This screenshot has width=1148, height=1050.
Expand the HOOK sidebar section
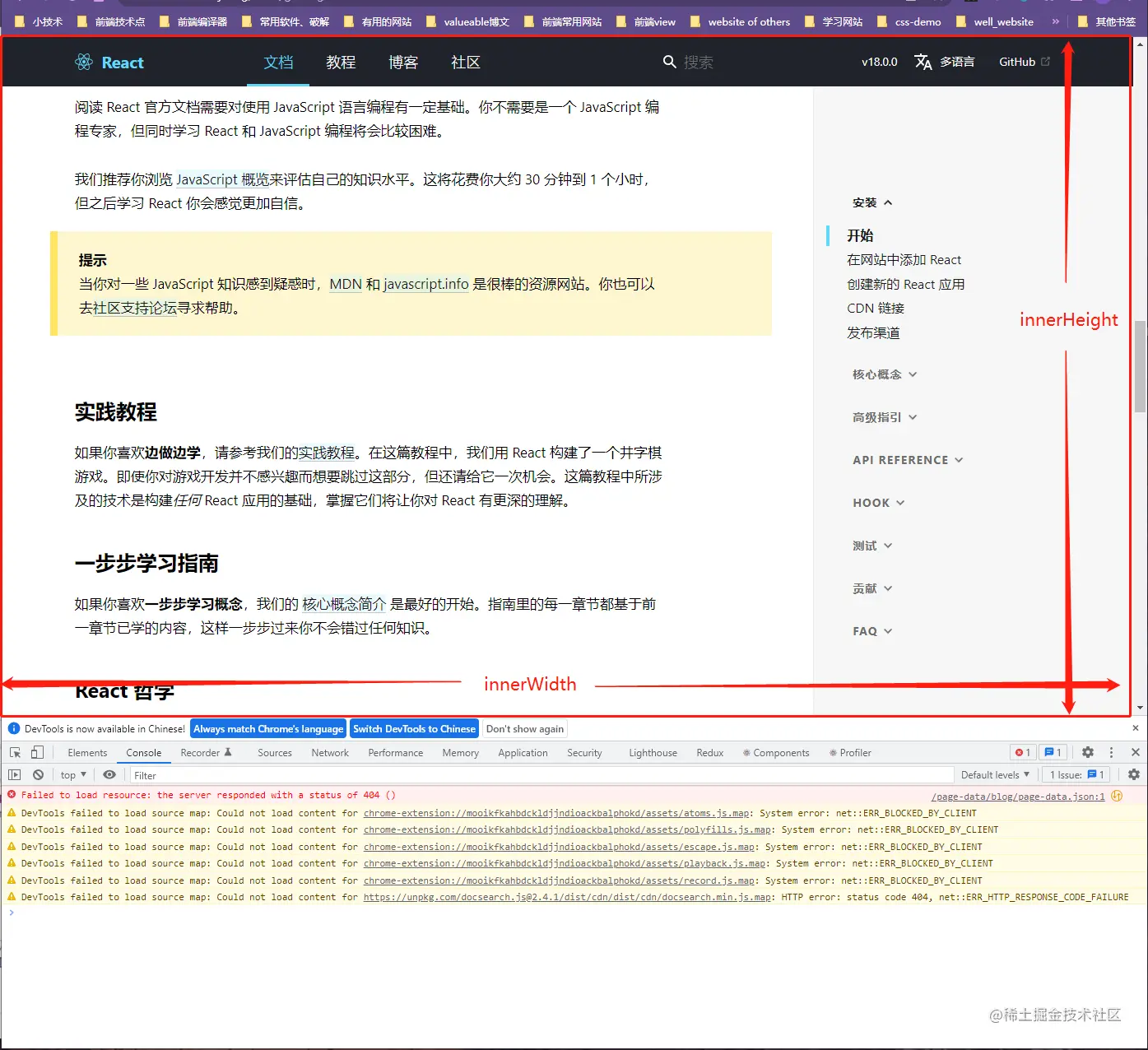(x=879, y=503)
